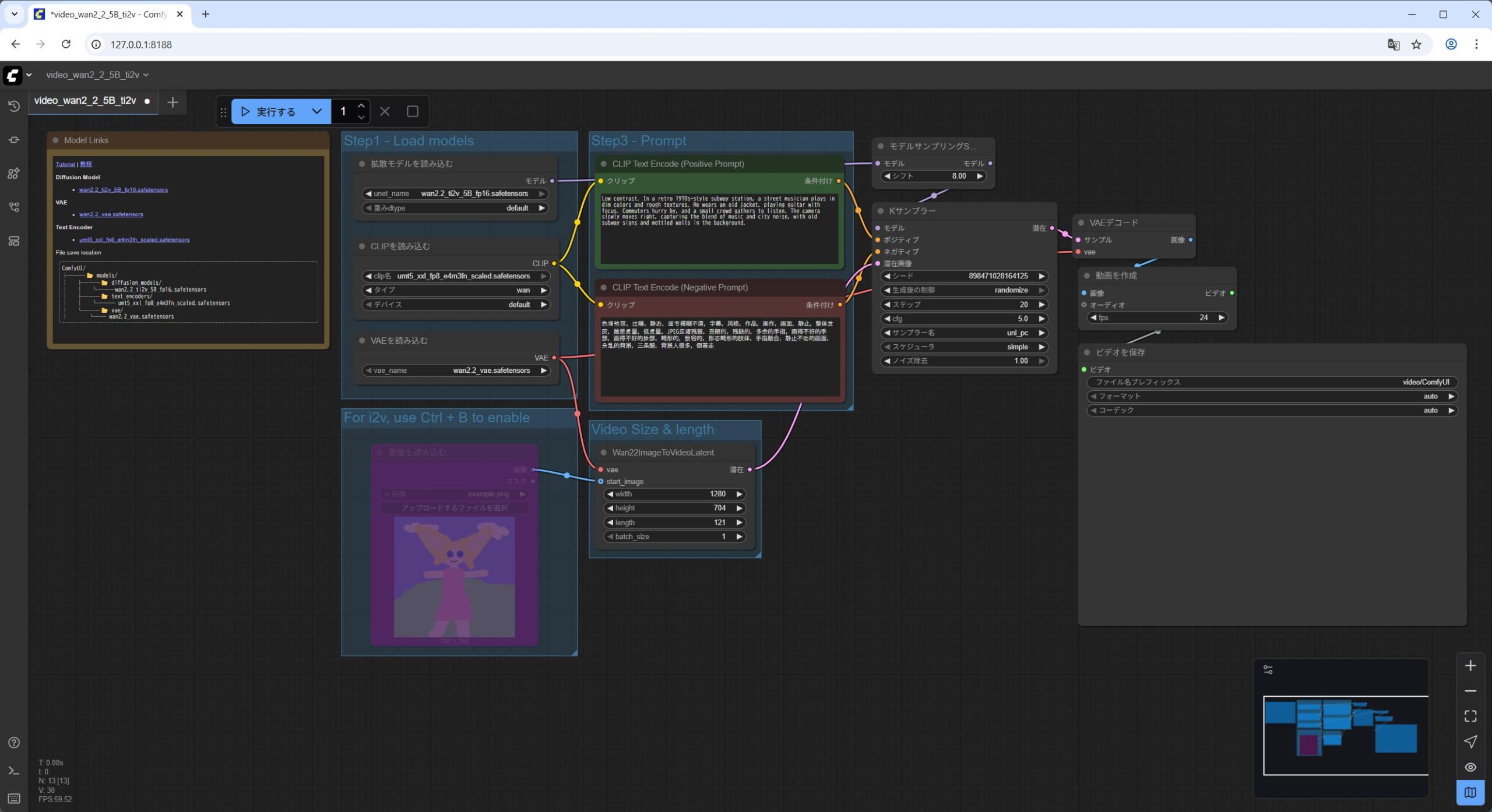Open the help center icon

point(14,743)
